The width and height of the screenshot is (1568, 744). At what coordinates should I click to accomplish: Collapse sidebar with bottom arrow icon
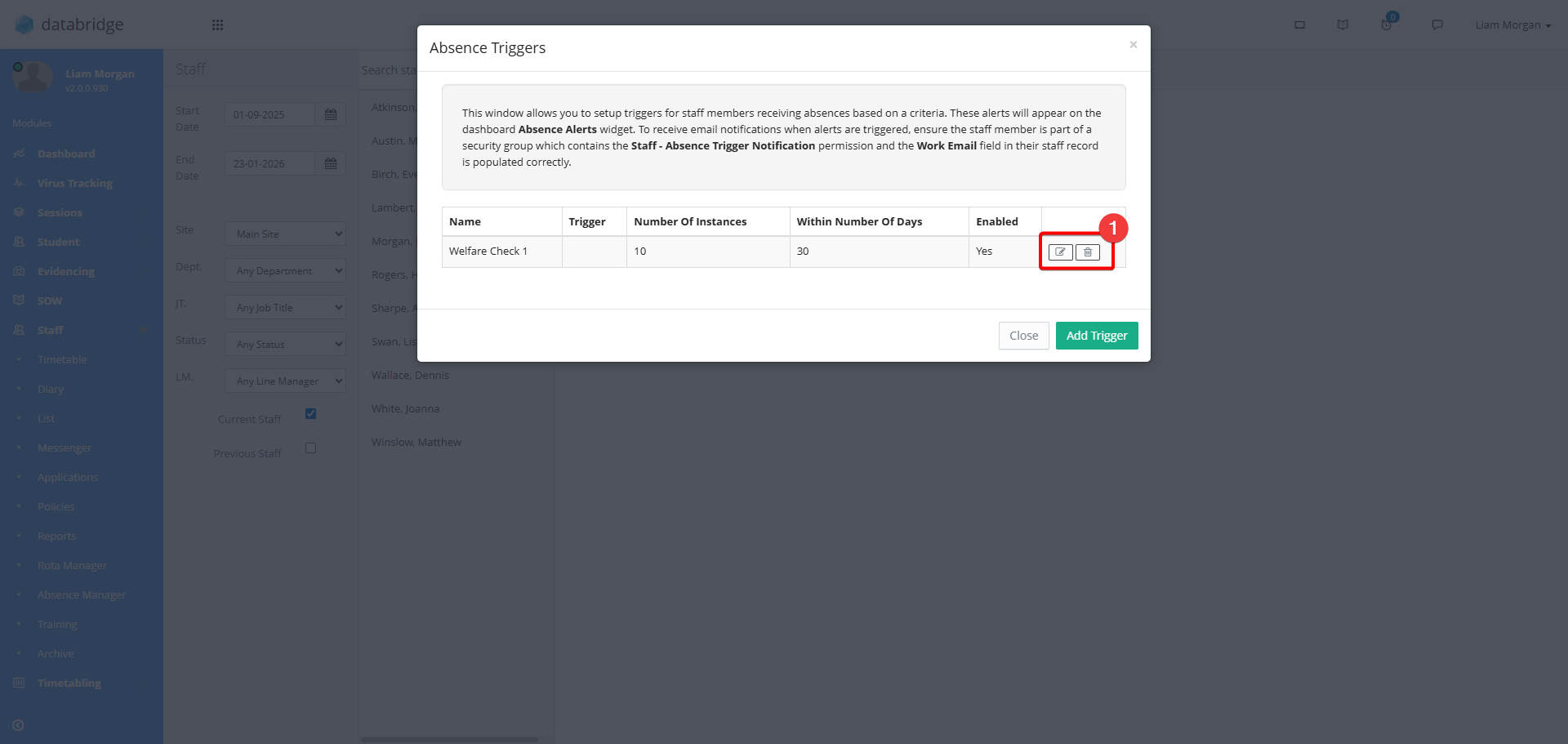(x=18, y=725)
